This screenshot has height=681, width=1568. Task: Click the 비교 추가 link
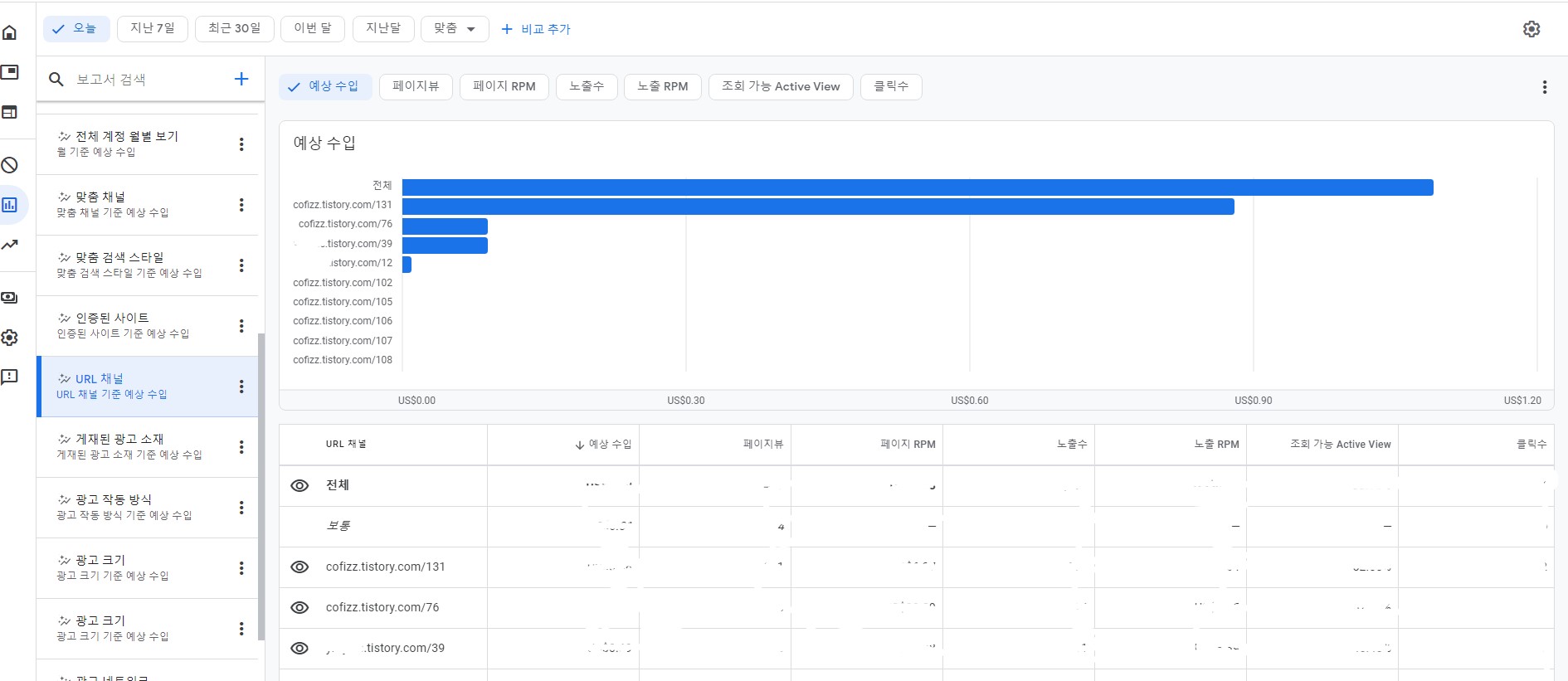click(536, 29)
